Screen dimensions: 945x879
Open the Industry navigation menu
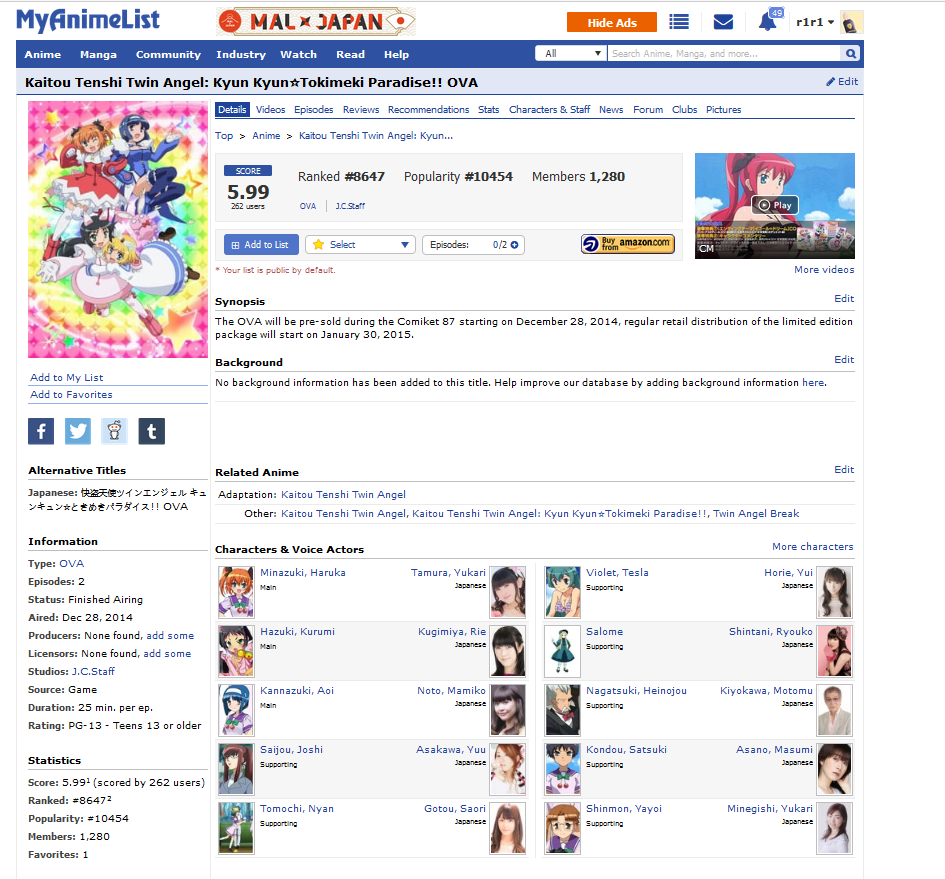tap(241, 54)
